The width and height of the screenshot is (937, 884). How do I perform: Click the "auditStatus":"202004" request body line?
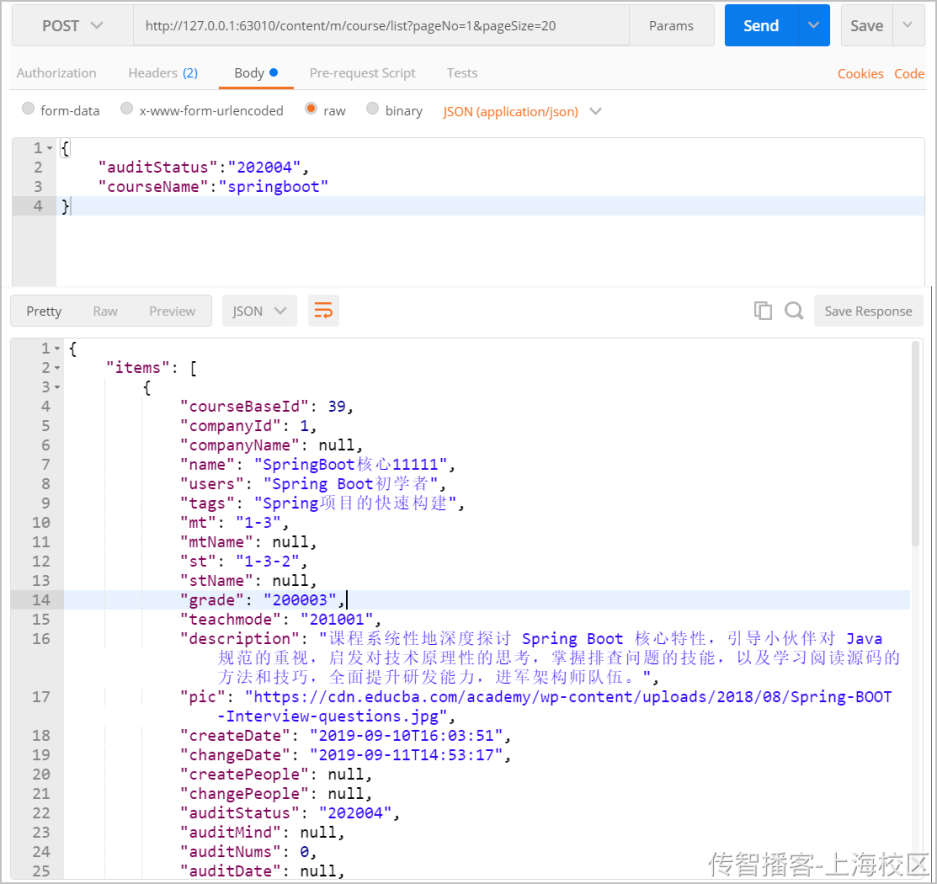(x=203, y=167)
